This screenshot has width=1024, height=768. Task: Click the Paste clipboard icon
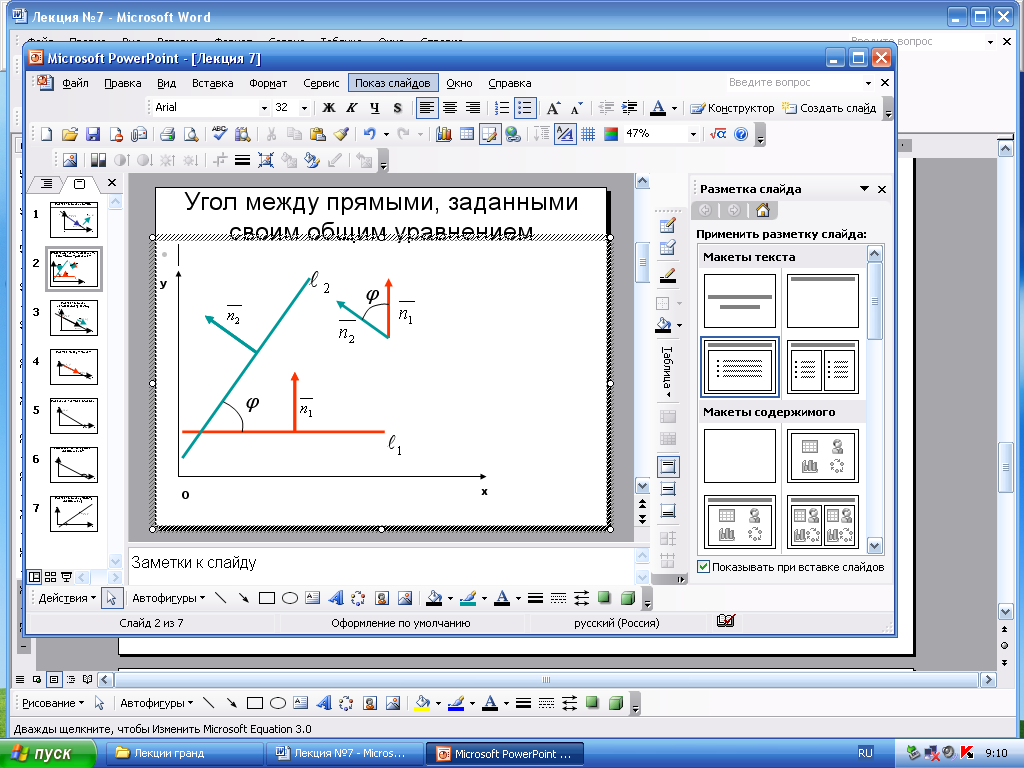[x=317, y=135]
